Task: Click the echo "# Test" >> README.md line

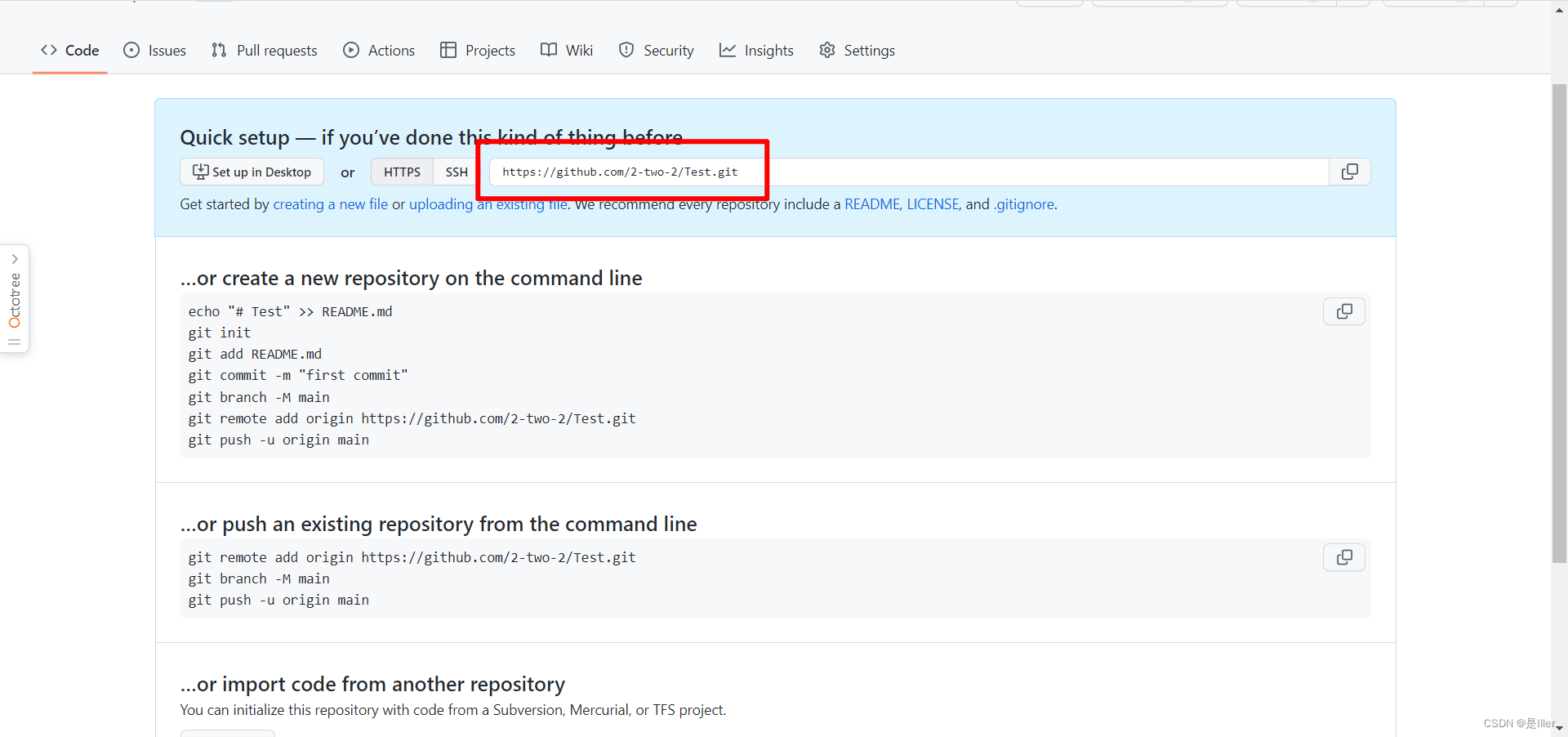Action: pyautogui.click(x=290, y=311)
